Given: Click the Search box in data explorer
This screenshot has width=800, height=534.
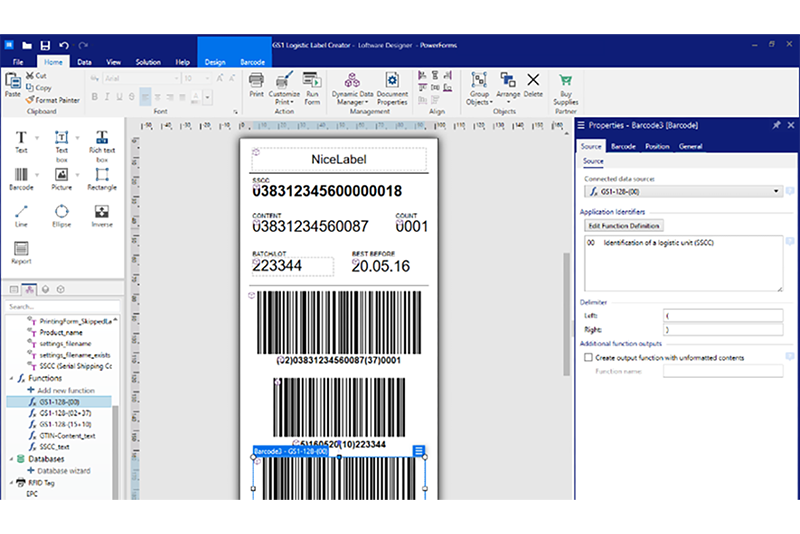Looking at the screenshot, I should (63, 307).
